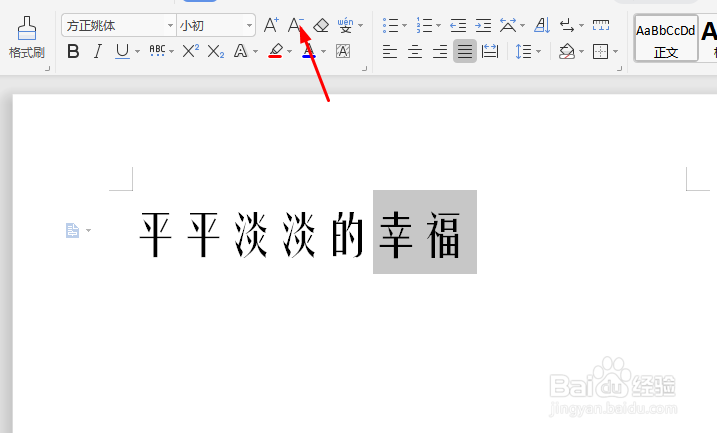Click the Format Painter (格式刷) brush
Screen dimensions: 717x433
(x=27, y=37)
